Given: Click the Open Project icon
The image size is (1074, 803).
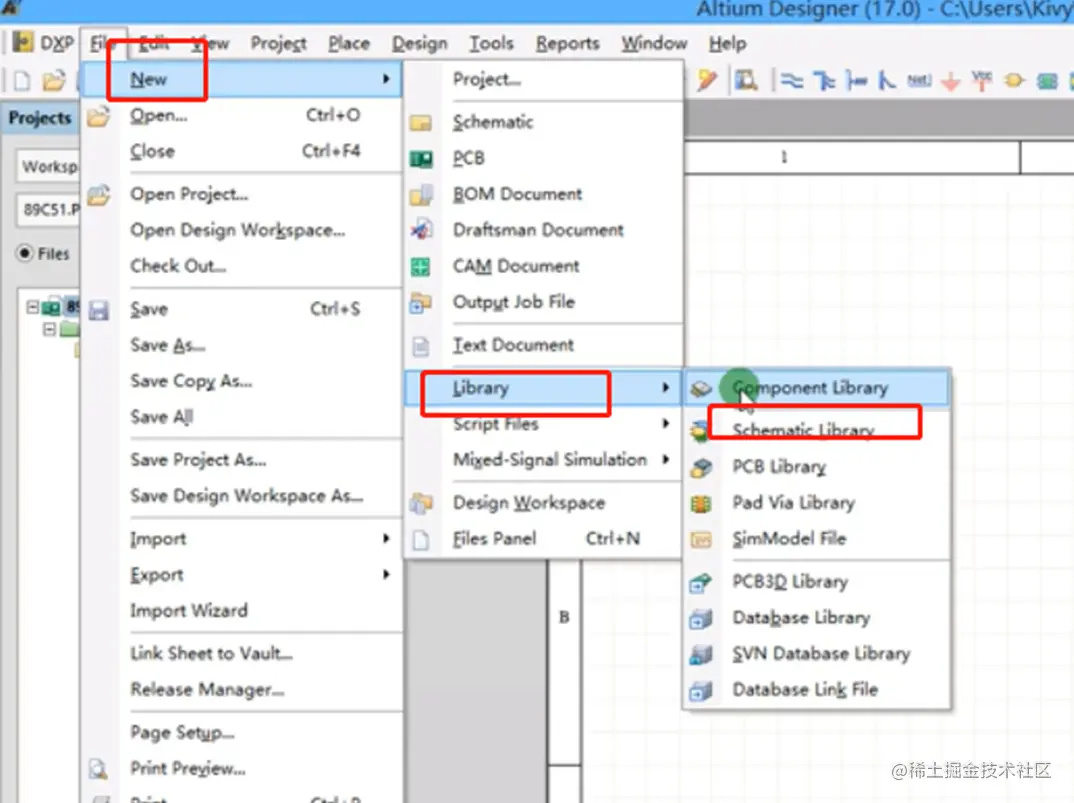Looking at the screenshot, I should pyautogui.click(x=99, y=195).
